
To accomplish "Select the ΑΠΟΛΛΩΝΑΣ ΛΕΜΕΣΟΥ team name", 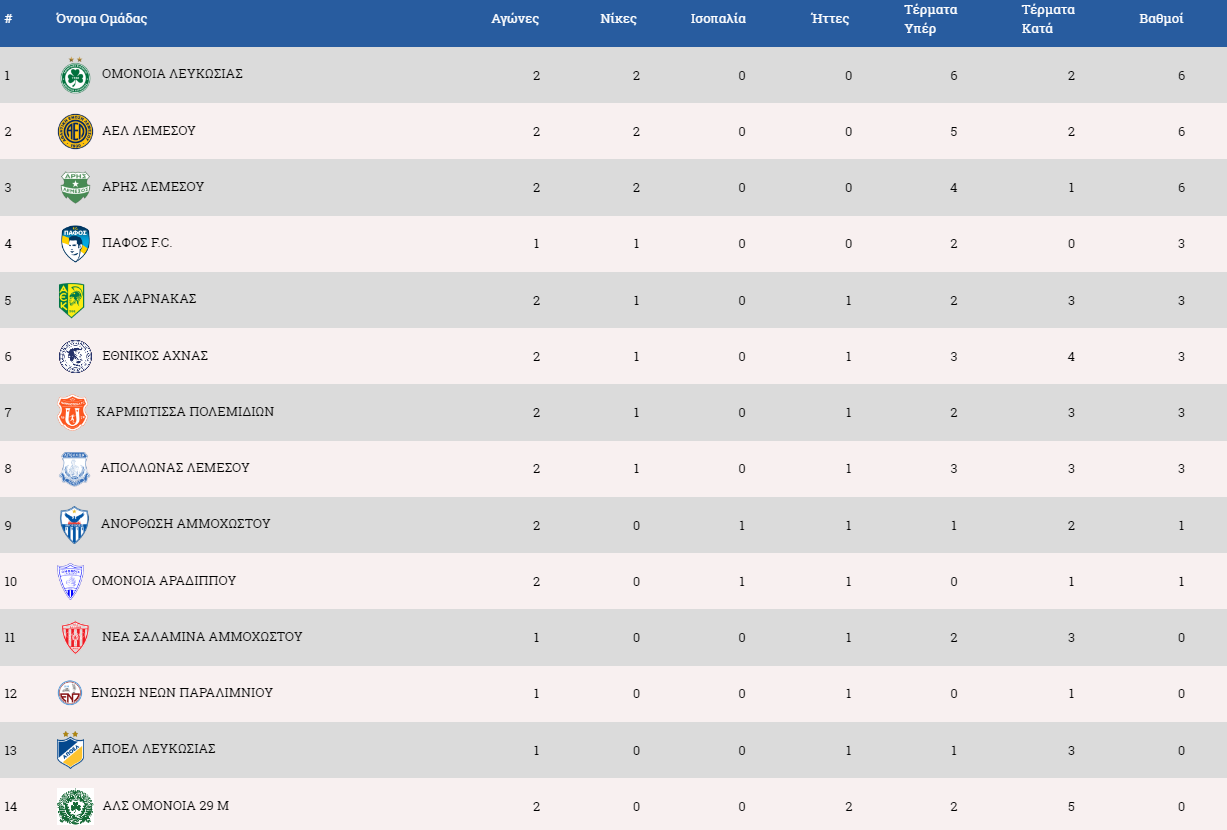I will point(175,467).
